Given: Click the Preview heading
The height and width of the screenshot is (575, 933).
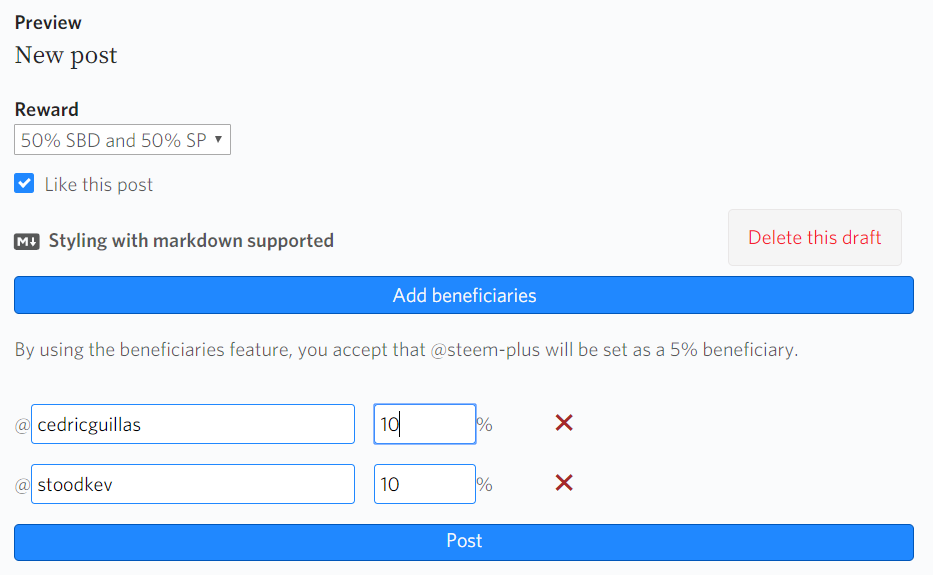Looking at the screenshot, I should [48, 22].
